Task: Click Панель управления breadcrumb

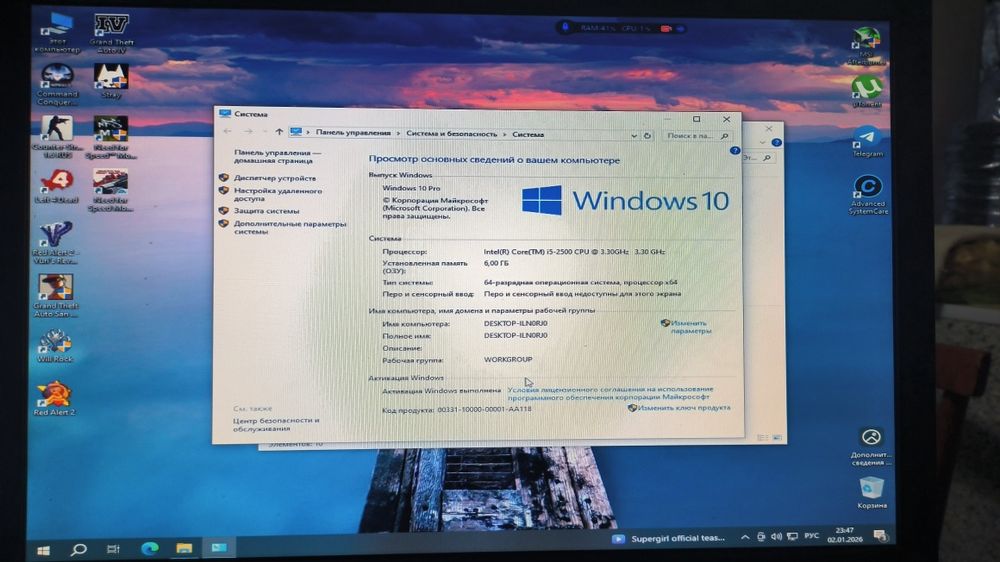Action: point(353,133)
